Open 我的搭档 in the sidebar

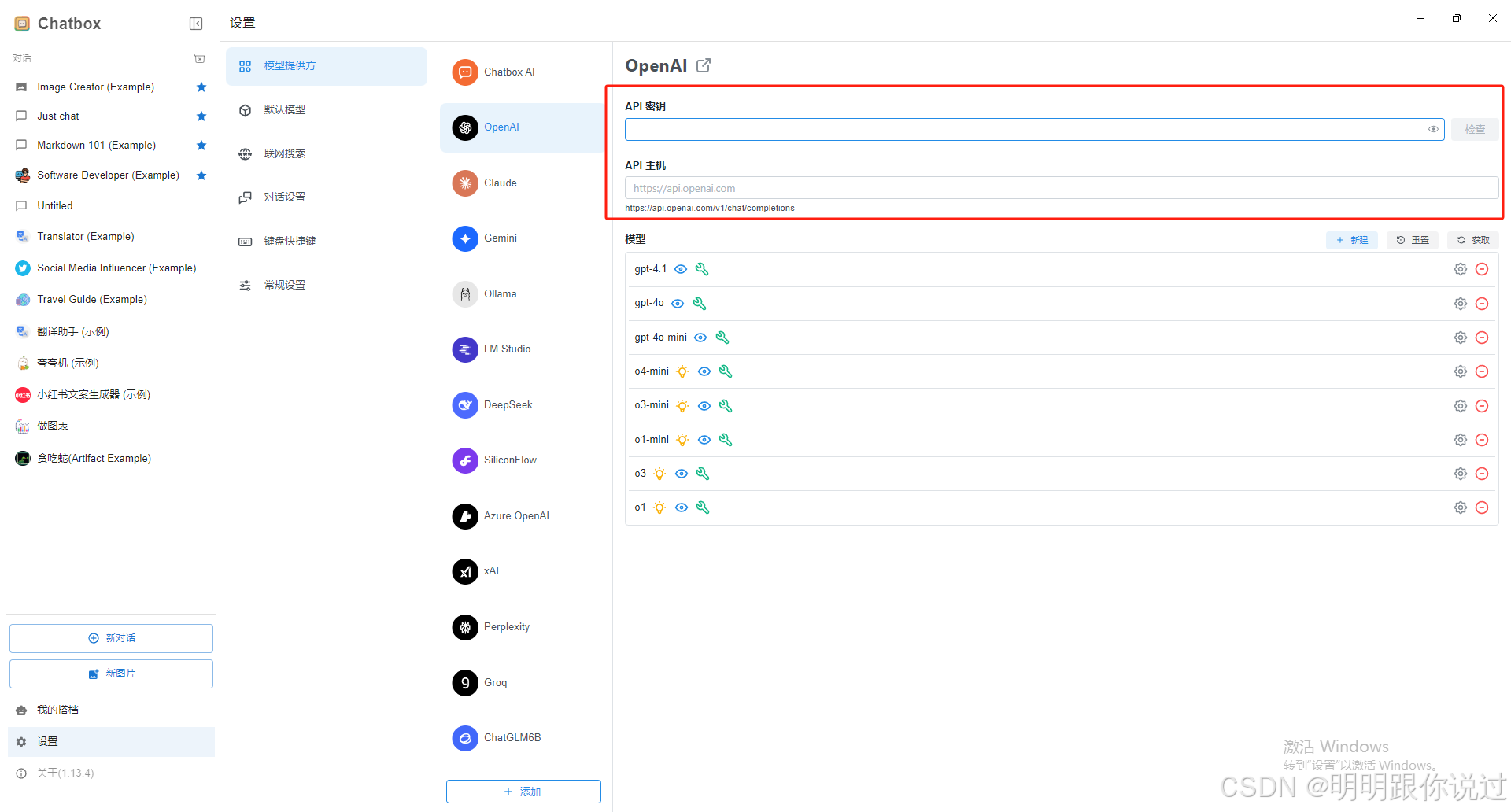click(x=111, y=710)
